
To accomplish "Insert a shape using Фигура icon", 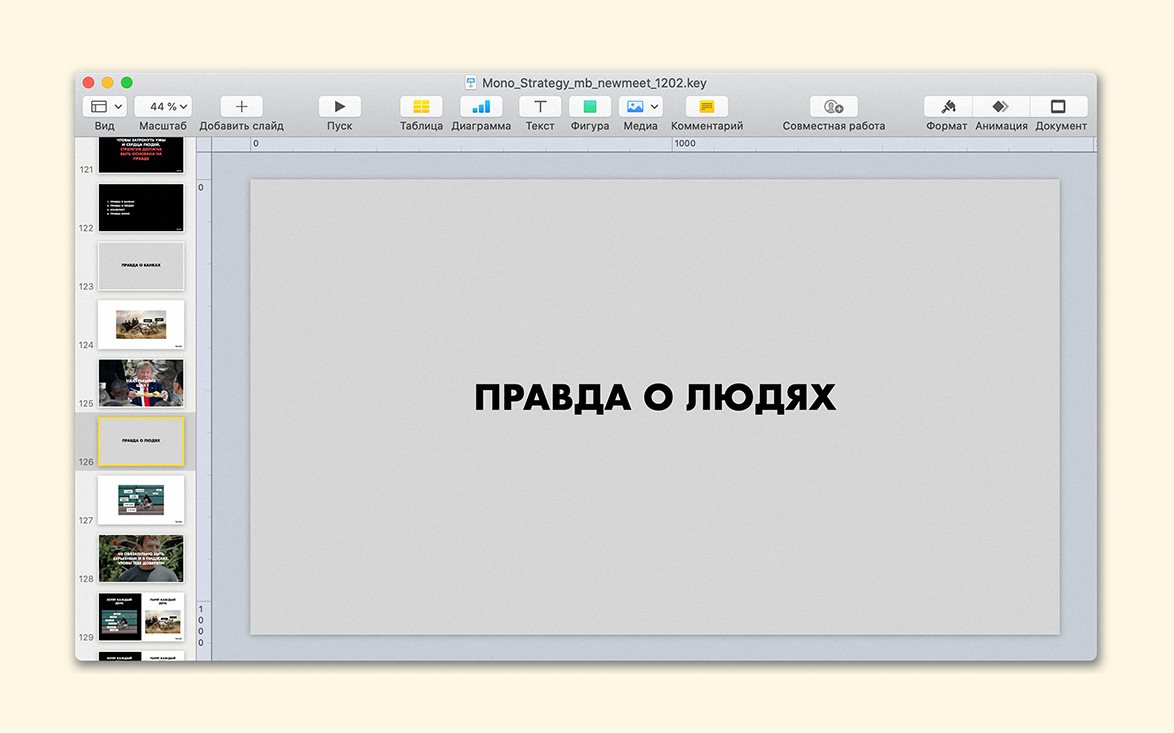I will 590,107.
